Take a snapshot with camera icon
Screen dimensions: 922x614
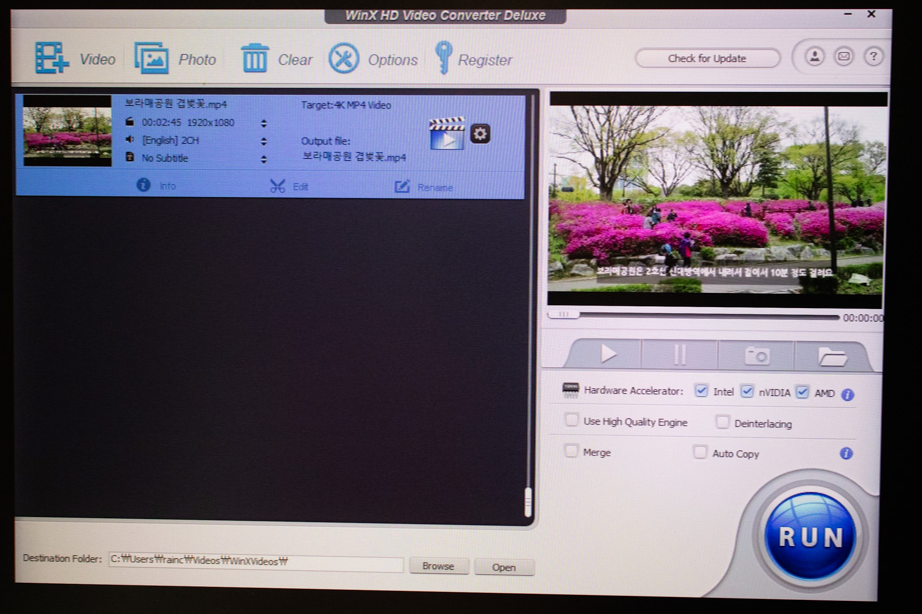[757, 356]
